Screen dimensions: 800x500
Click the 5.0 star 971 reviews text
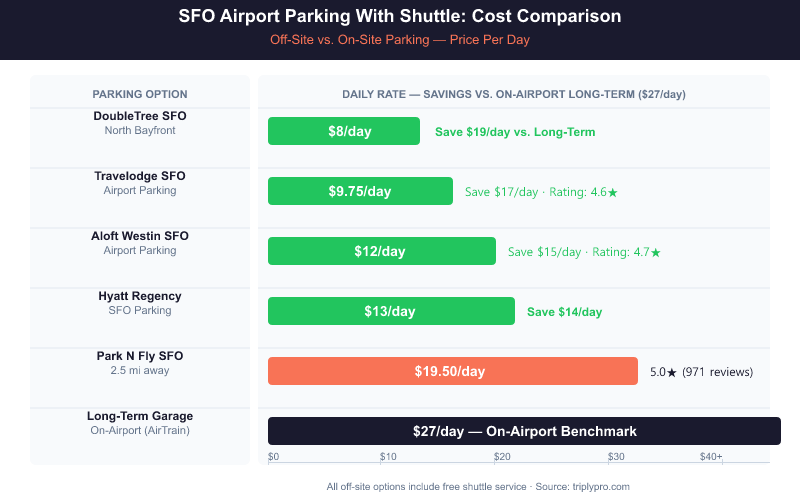(701, 372)
